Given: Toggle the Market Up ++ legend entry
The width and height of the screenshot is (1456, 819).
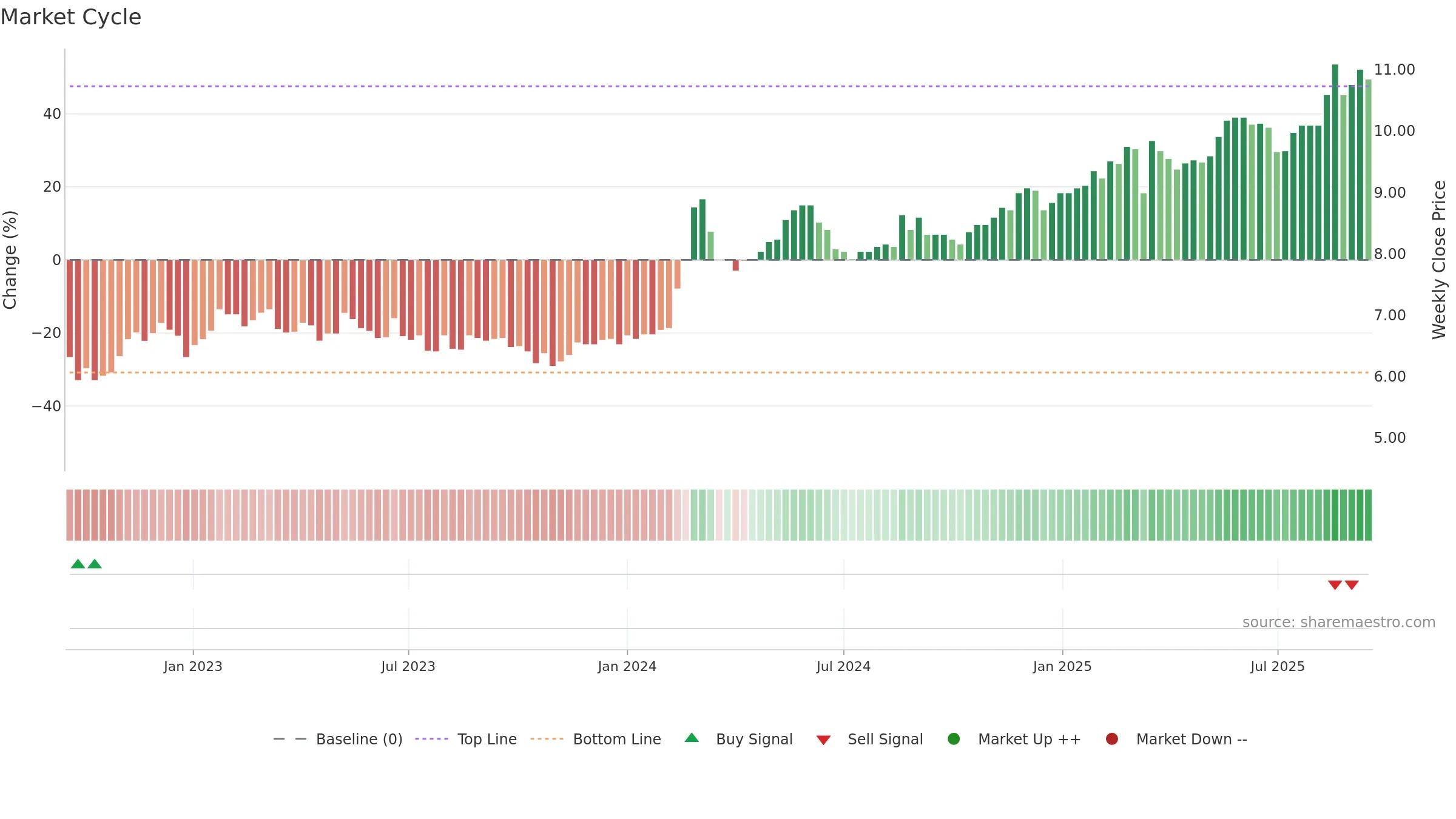Looking at the screenshot, I should [x=1014, y=739].
